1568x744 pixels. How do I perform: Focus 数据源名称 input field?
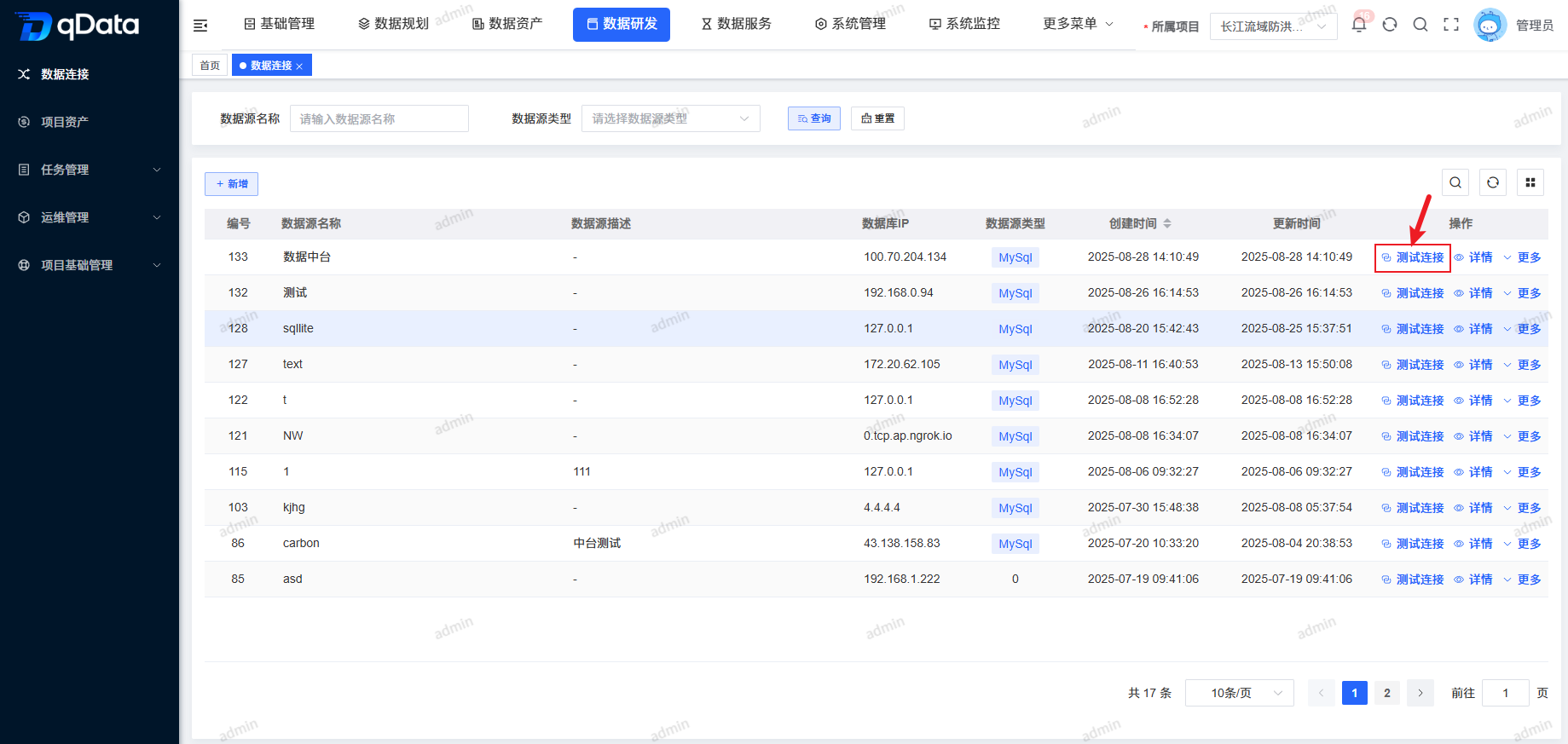[379, 118]
